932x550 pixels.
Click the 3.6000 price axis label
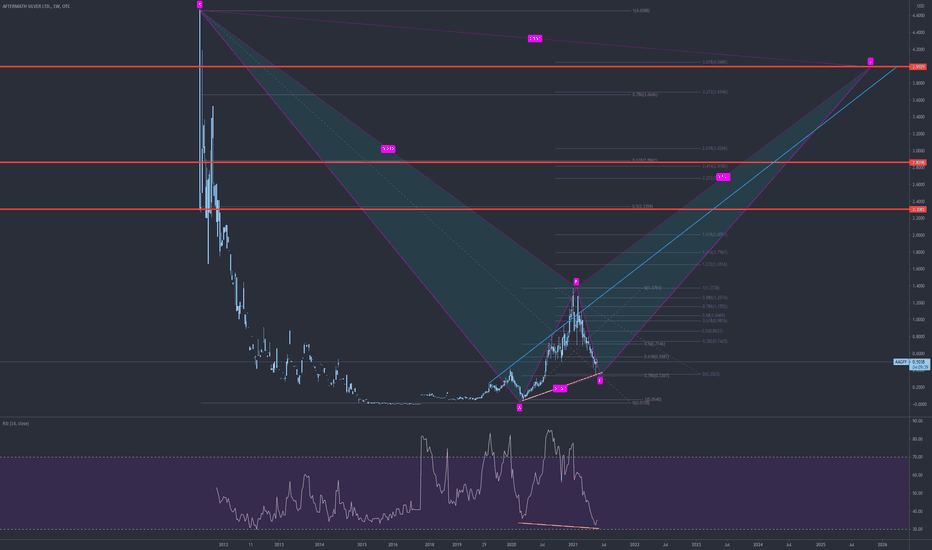[x=918, y=100]
